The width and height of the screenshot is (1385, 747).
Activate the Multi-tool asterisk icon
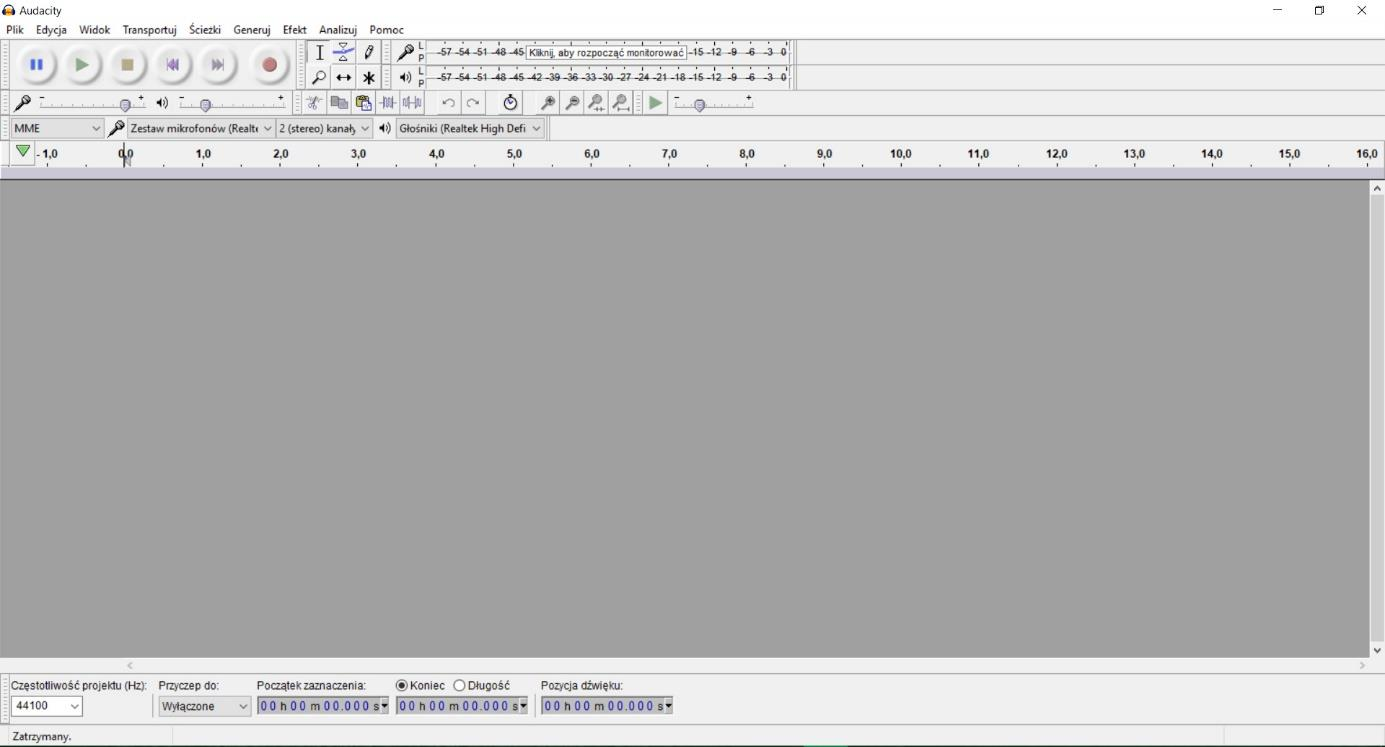pos(368,77)
